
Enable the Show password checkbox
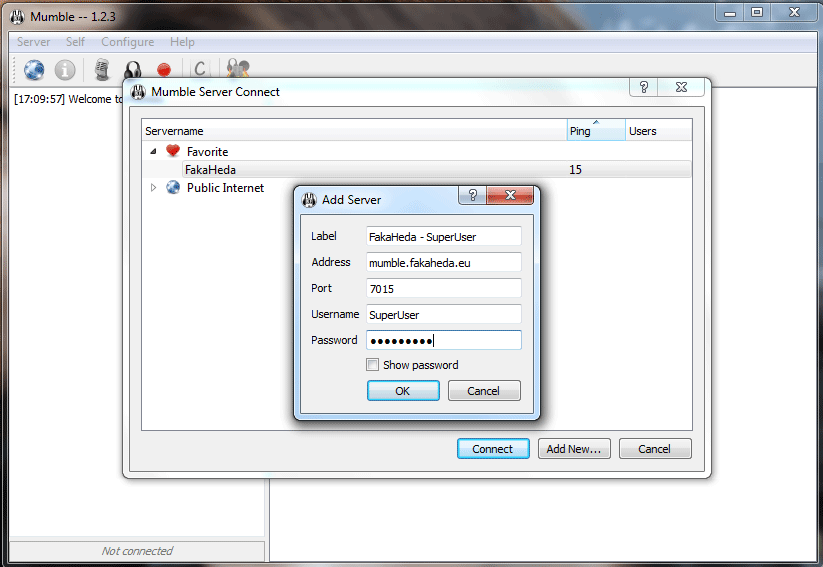click(x=372, y=365)
